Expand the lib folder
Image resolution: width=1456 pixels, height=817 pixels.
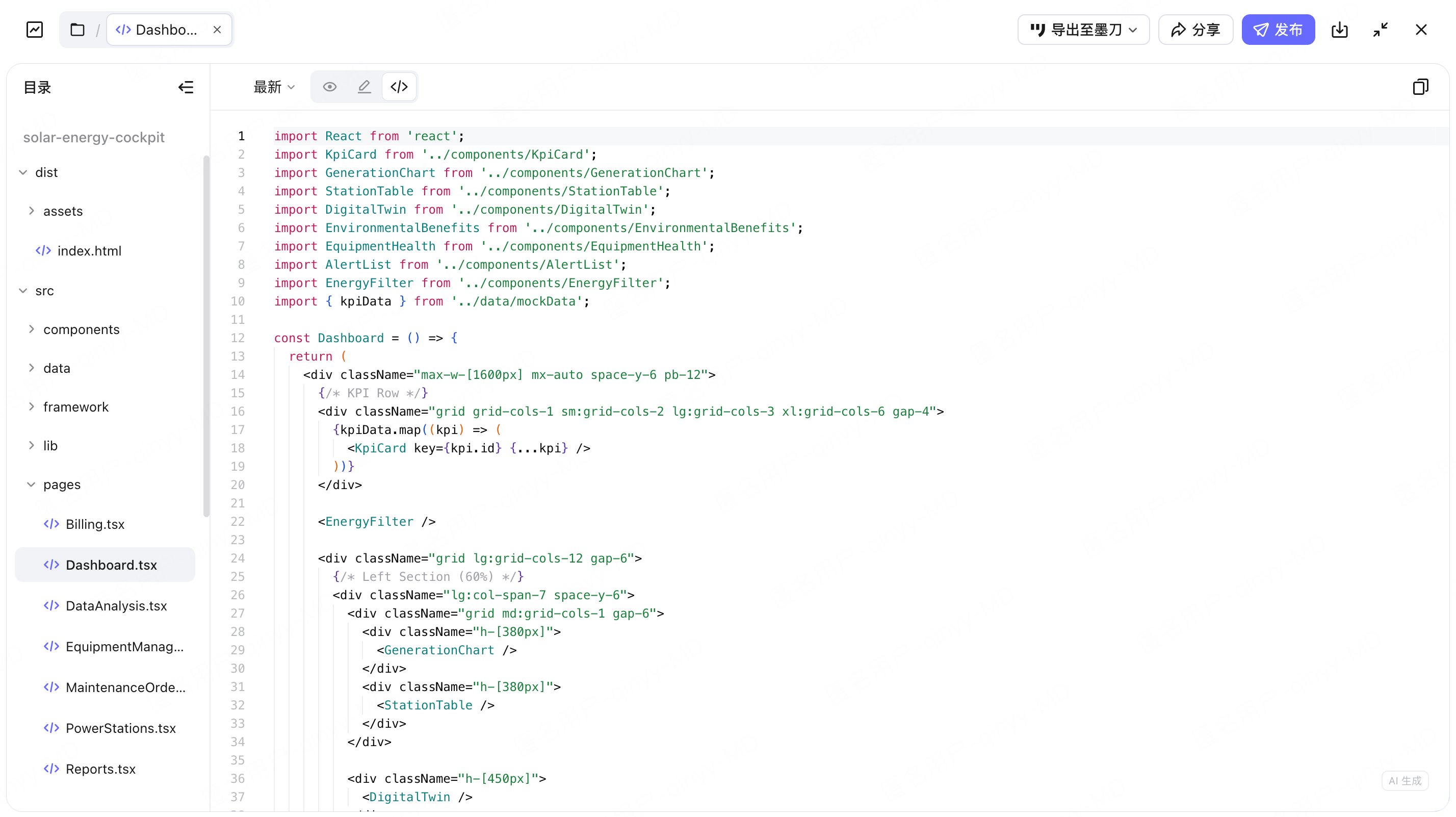click(31, 446)
